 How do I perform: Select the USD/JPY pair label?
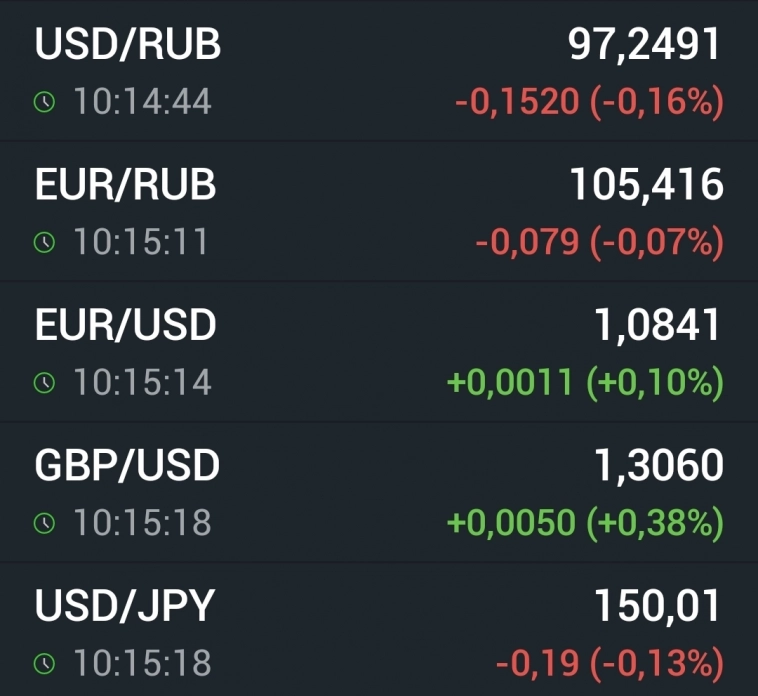pyautogui.click(x=125, y=605)
